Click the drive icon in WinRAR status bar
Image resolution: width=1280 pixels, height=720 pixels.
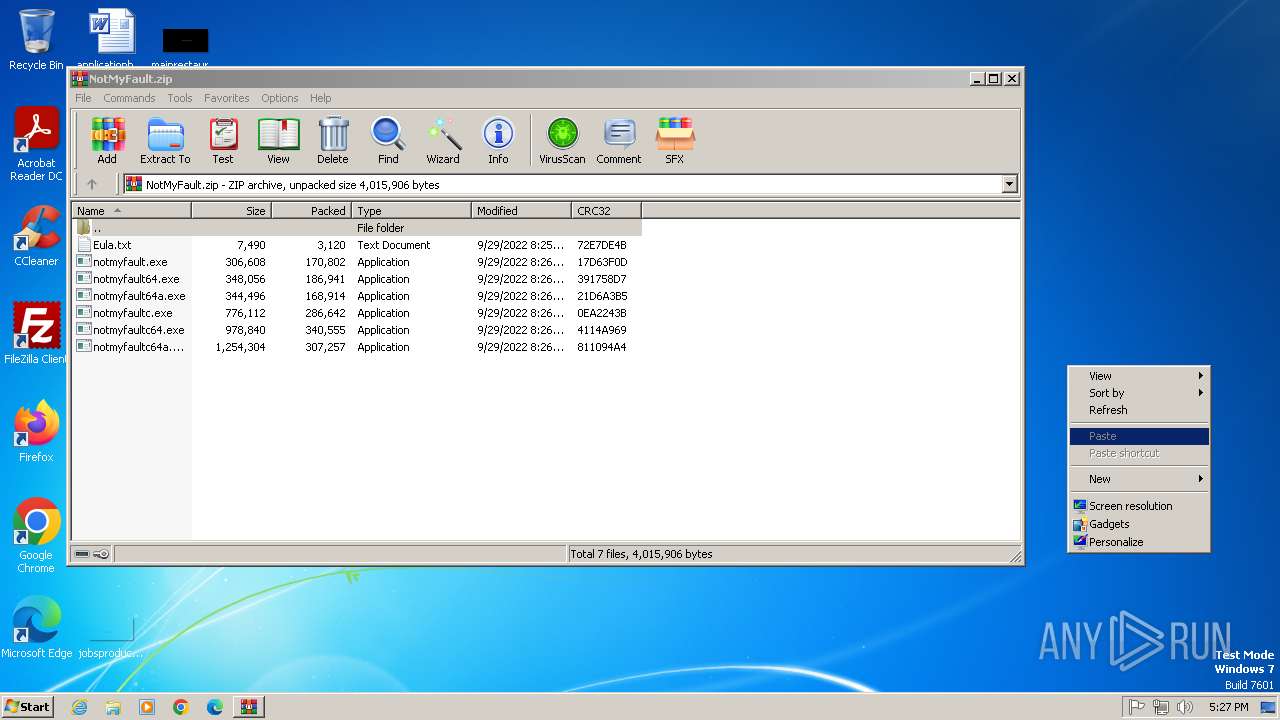point(82,554)
